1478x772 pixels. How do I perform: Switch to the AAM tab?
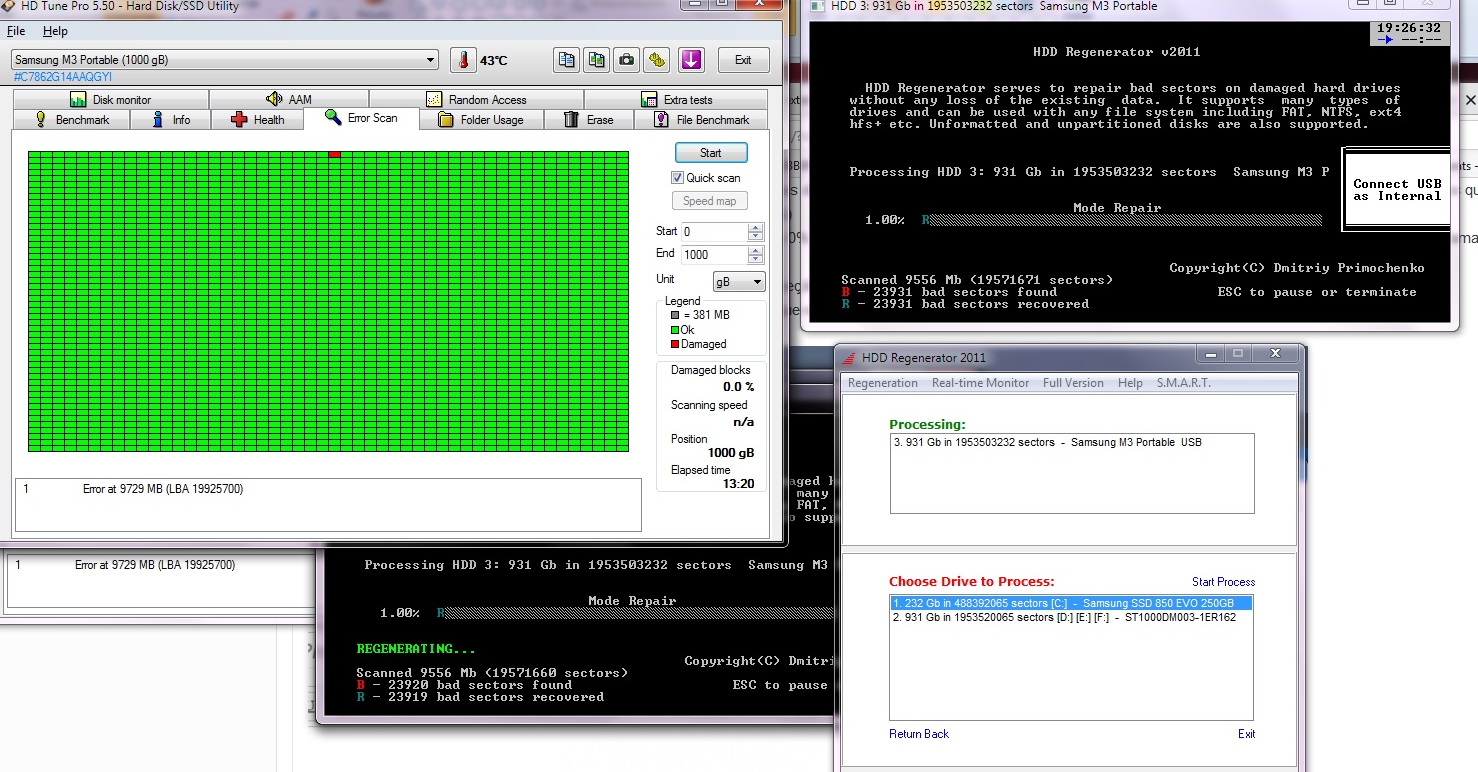click(288, 100)
